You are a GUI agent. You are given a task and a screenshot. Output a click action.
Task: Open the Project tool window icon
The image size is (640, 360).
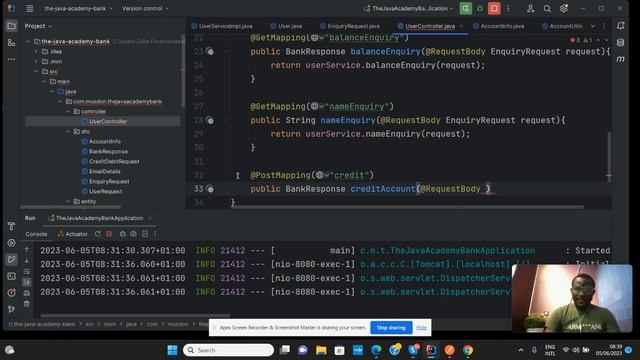[11, 26]
